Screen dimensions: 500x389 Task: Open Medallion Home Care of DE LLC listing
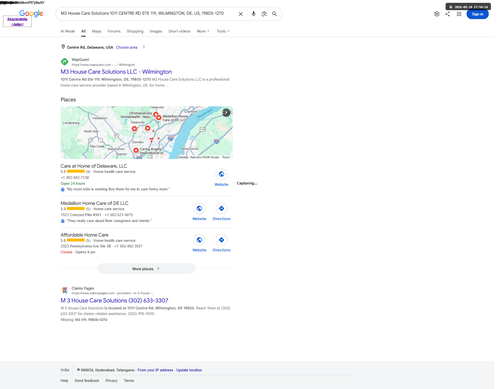point(94,203)
